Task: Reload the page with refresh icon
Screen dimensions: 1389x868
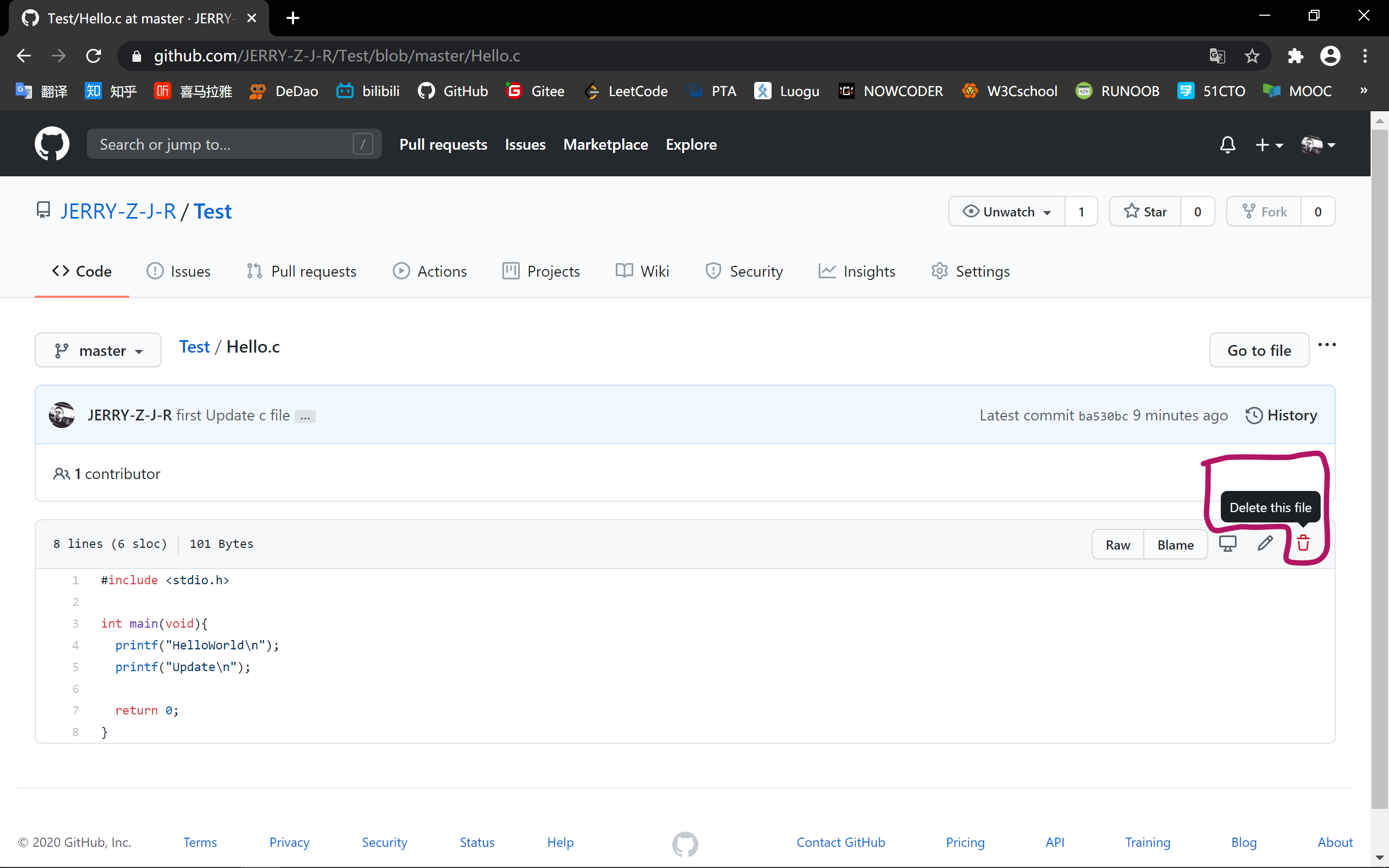Action: 93,56
